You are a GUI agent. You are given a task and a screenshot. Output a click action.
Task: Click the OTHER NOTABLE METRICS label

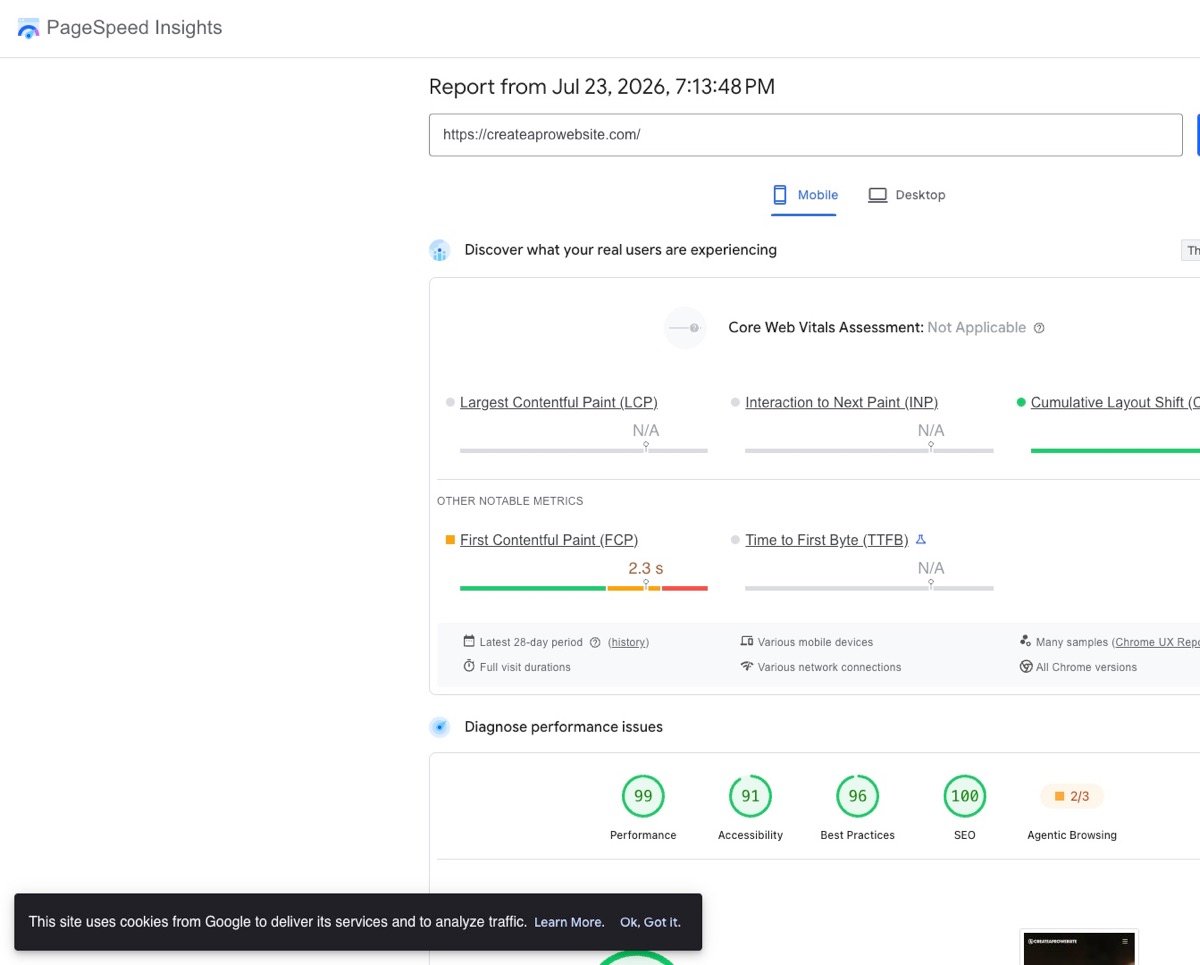pos(510,501)
